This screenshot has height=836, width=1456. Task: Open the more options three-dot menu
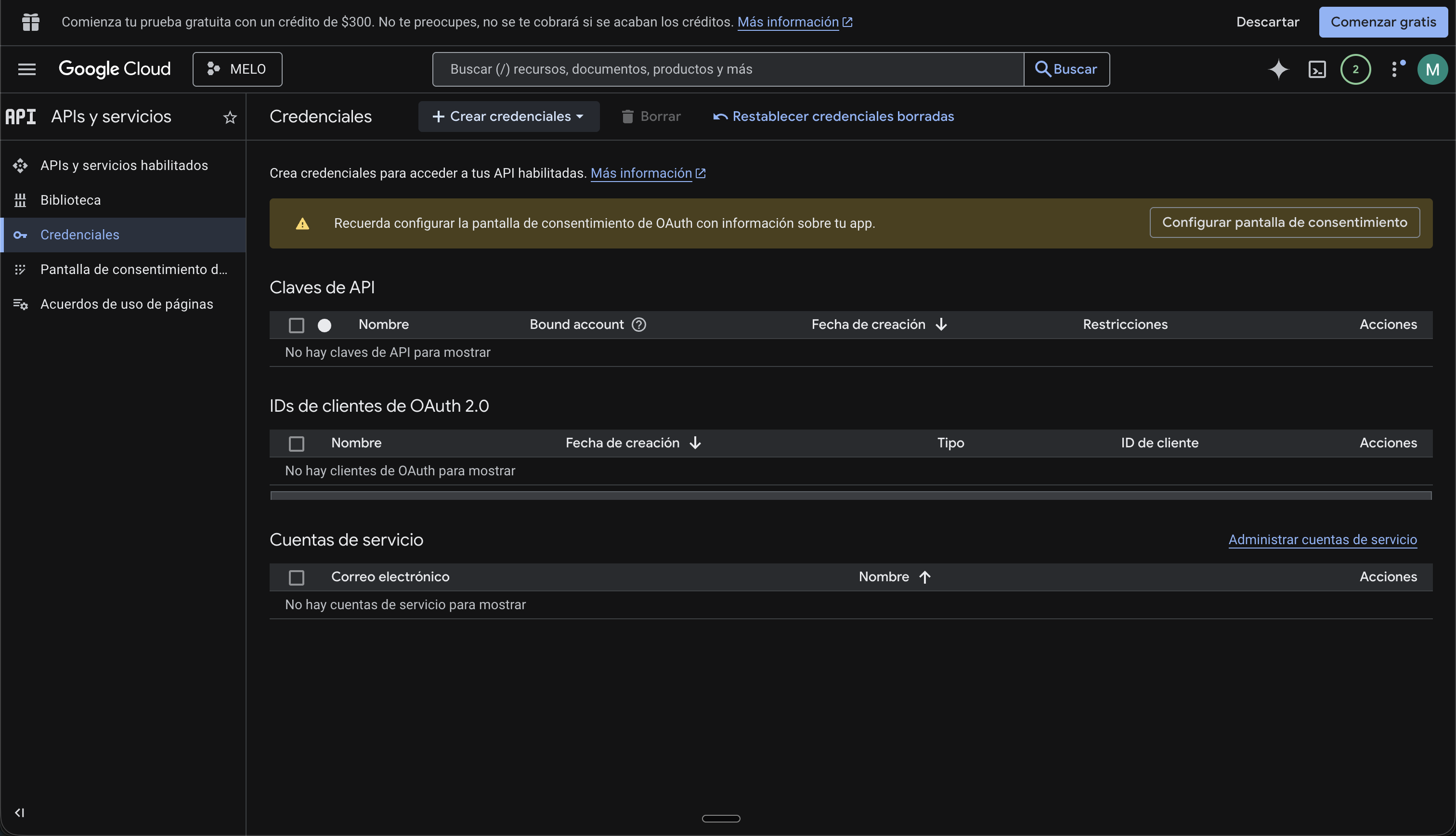tap(1397, 69)
